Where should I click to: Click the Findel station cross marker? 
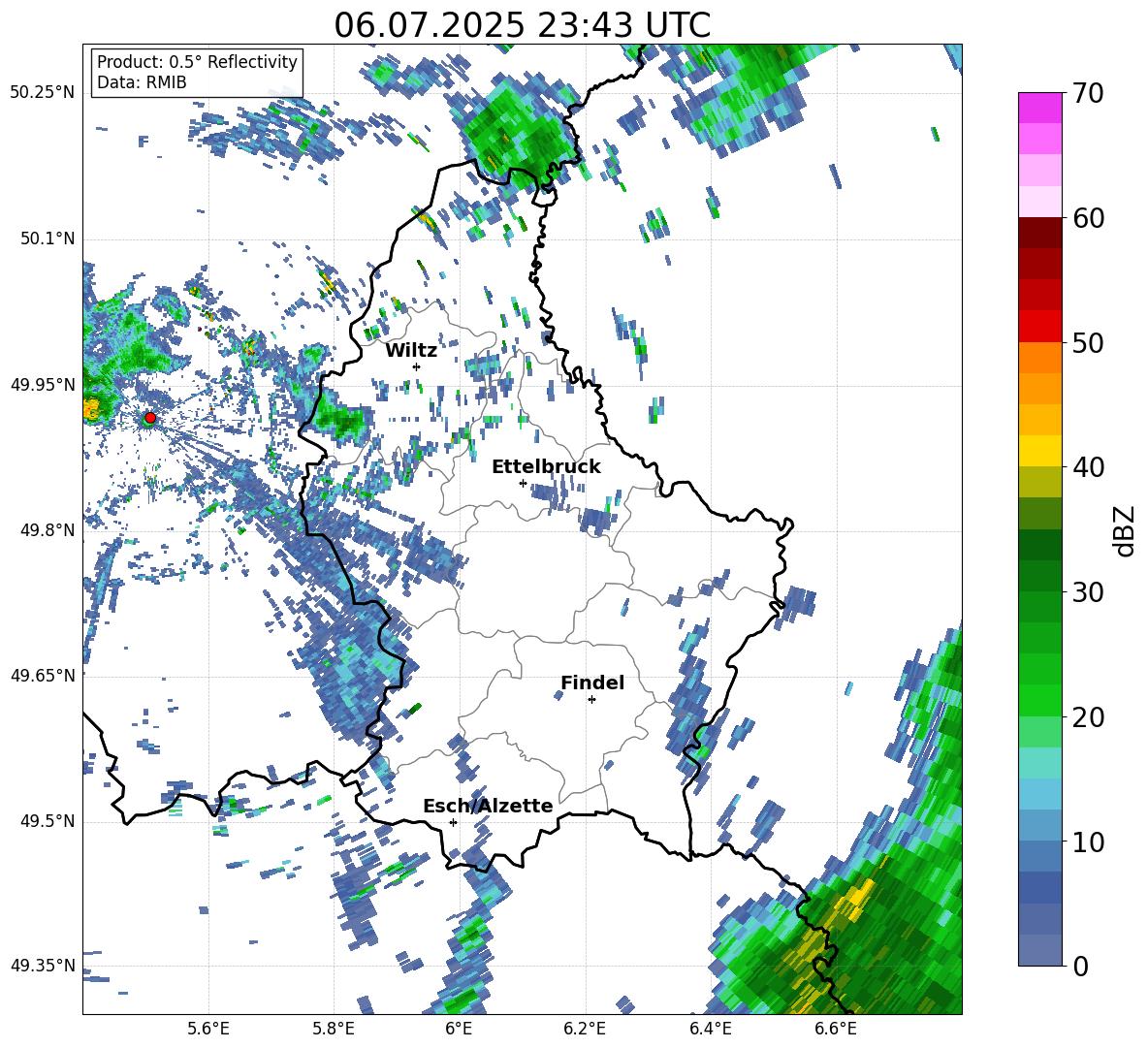[591, 700]
